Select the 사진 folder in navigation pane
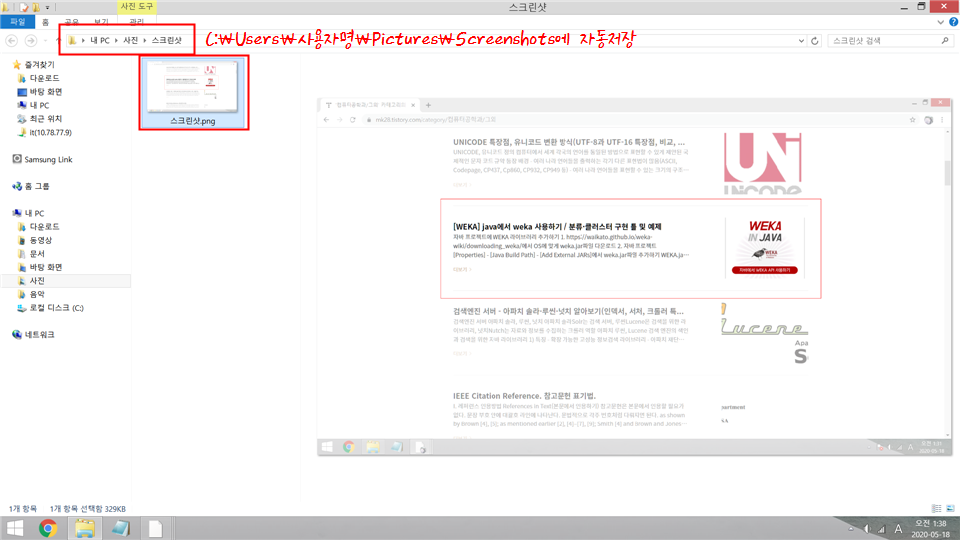 tap(66, 280)
